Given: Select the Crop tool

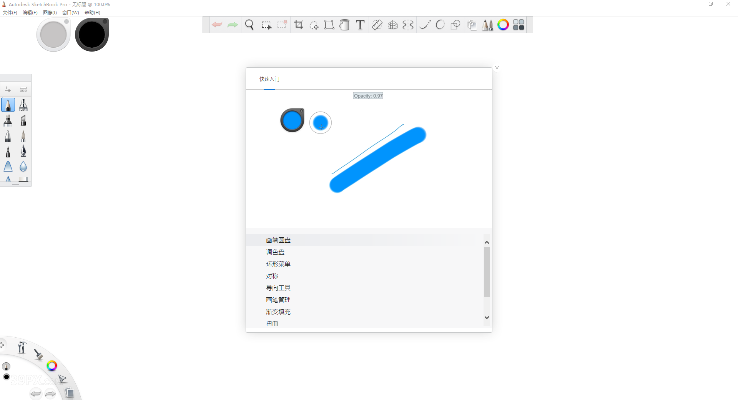Looking at the screenshot, I should (x=298, y=25).
